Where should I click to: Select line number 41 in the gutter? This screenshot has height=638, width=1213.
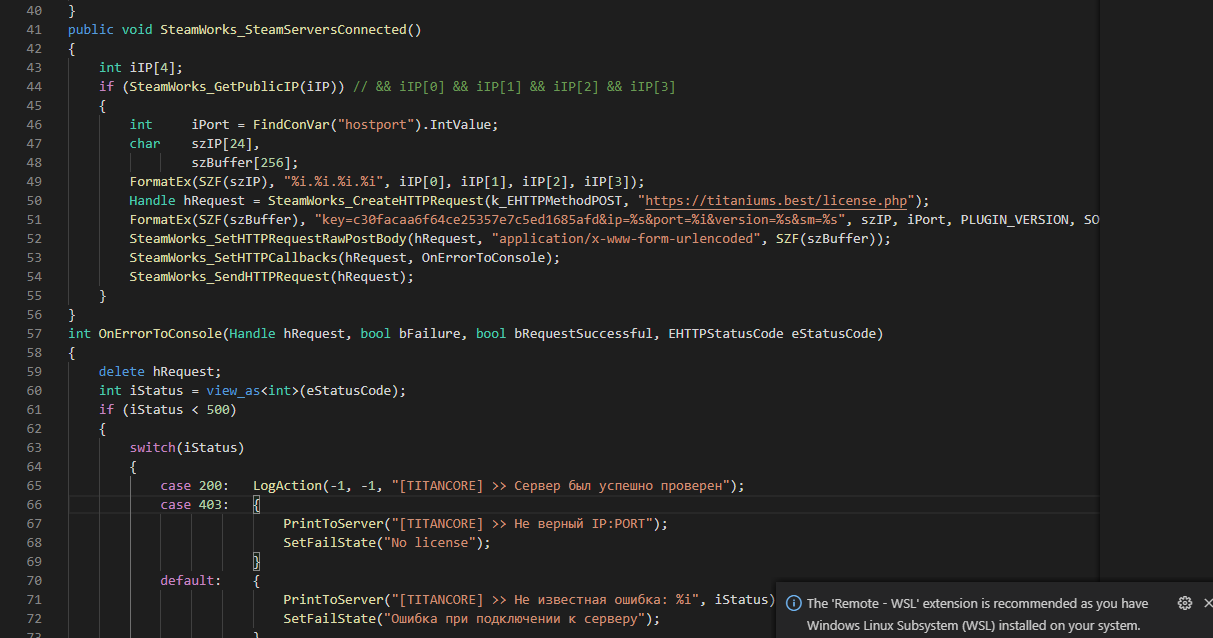tap(35, 49)
